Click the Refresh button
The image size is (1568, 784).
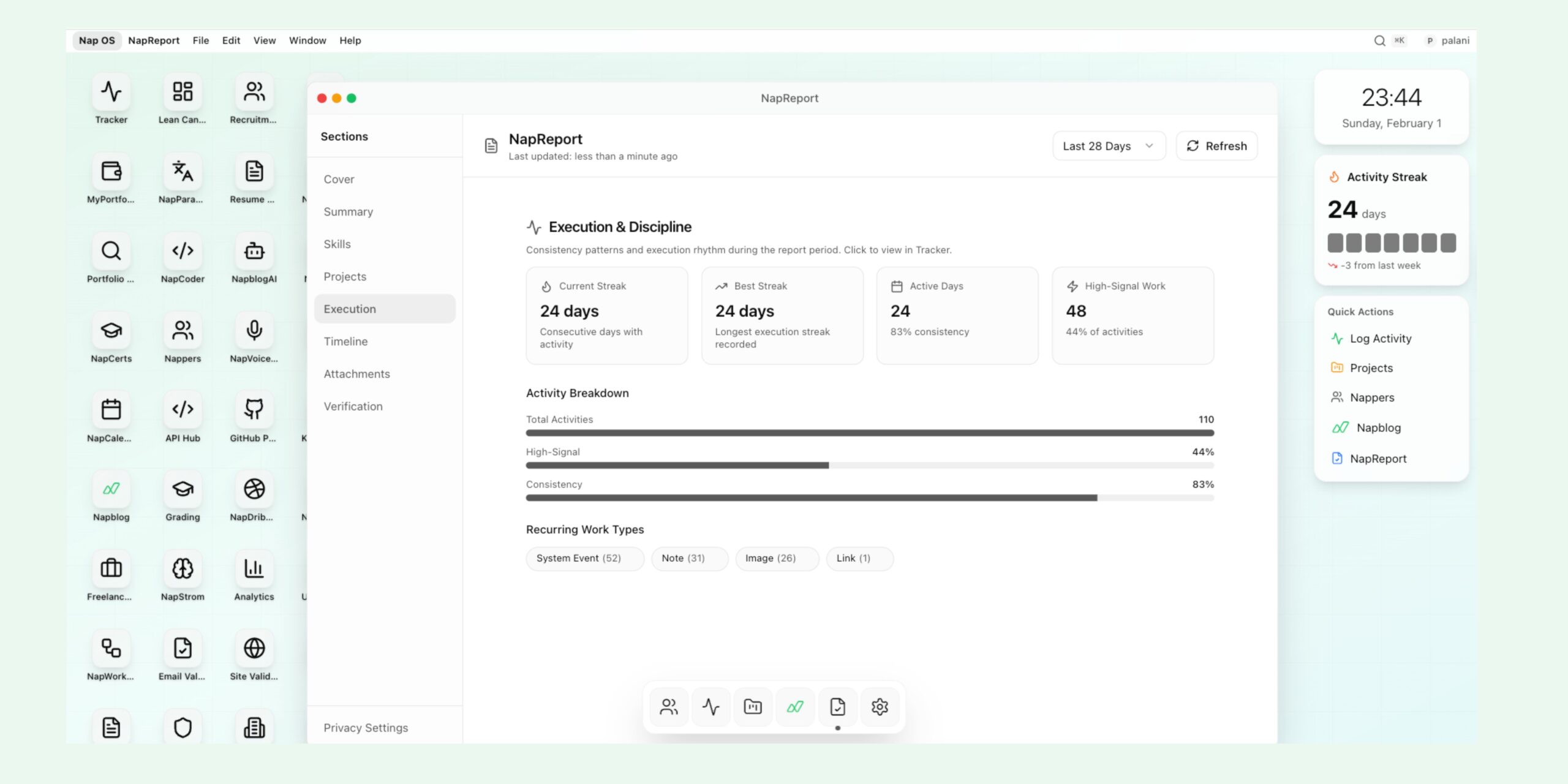pos(1216,146)
